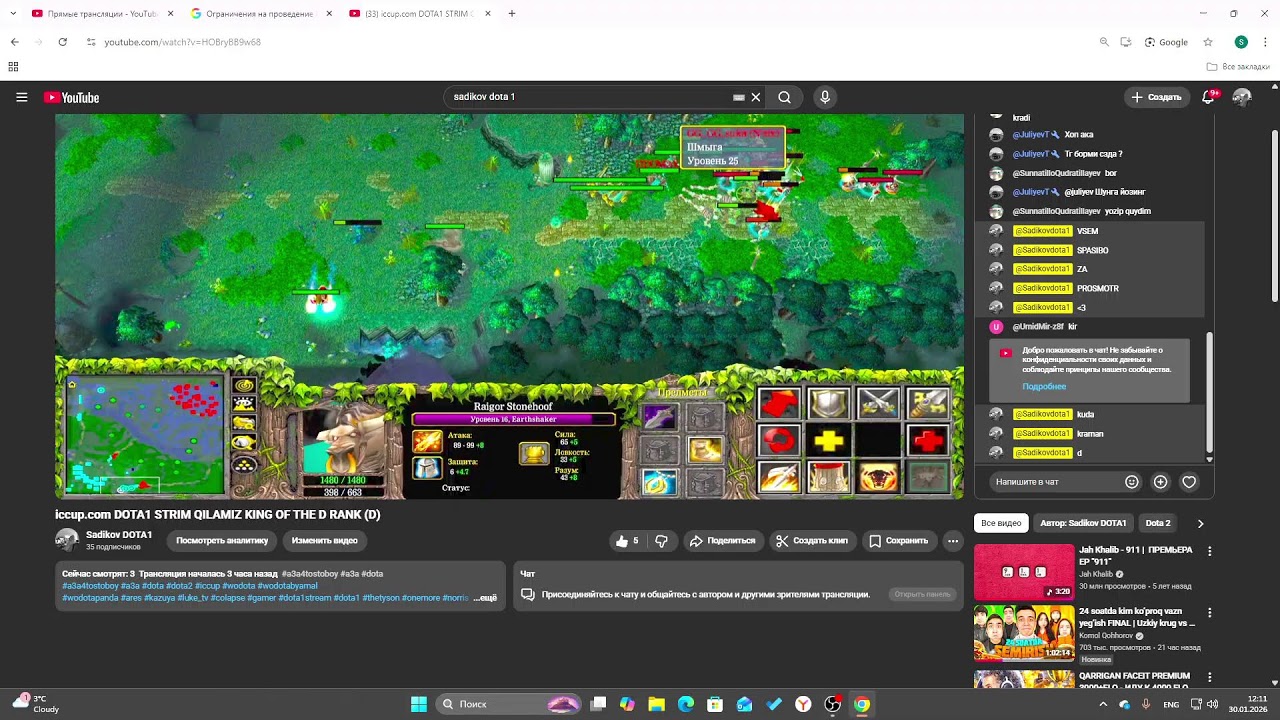Open Jah Khalib 911 video thumbnail
Viewport: 1280px width, 720px height.
[1024, 572]
